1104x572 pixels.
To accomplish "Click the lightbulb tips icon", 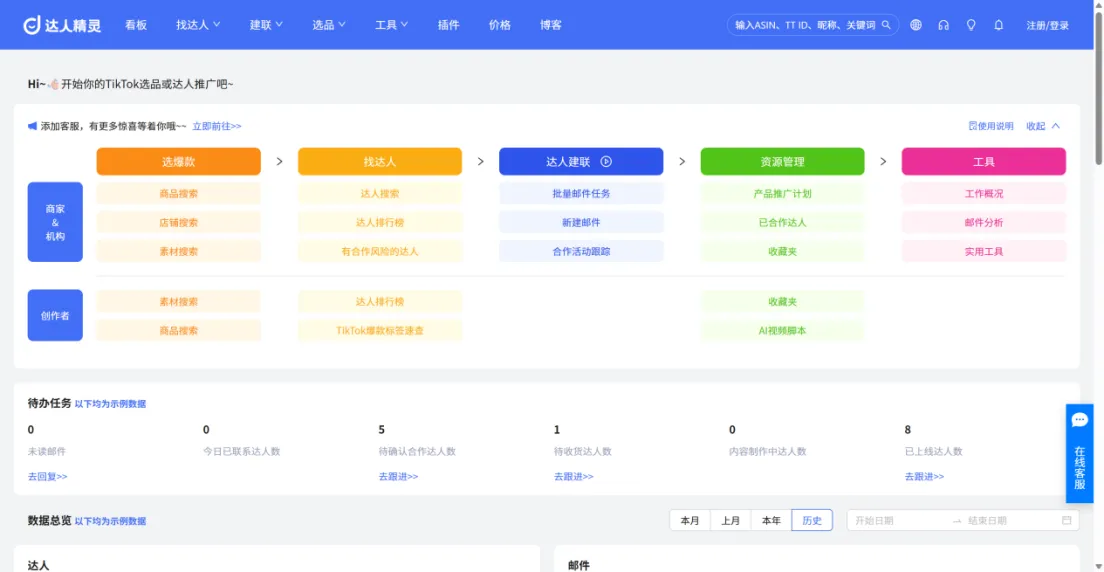I will 971,25.
